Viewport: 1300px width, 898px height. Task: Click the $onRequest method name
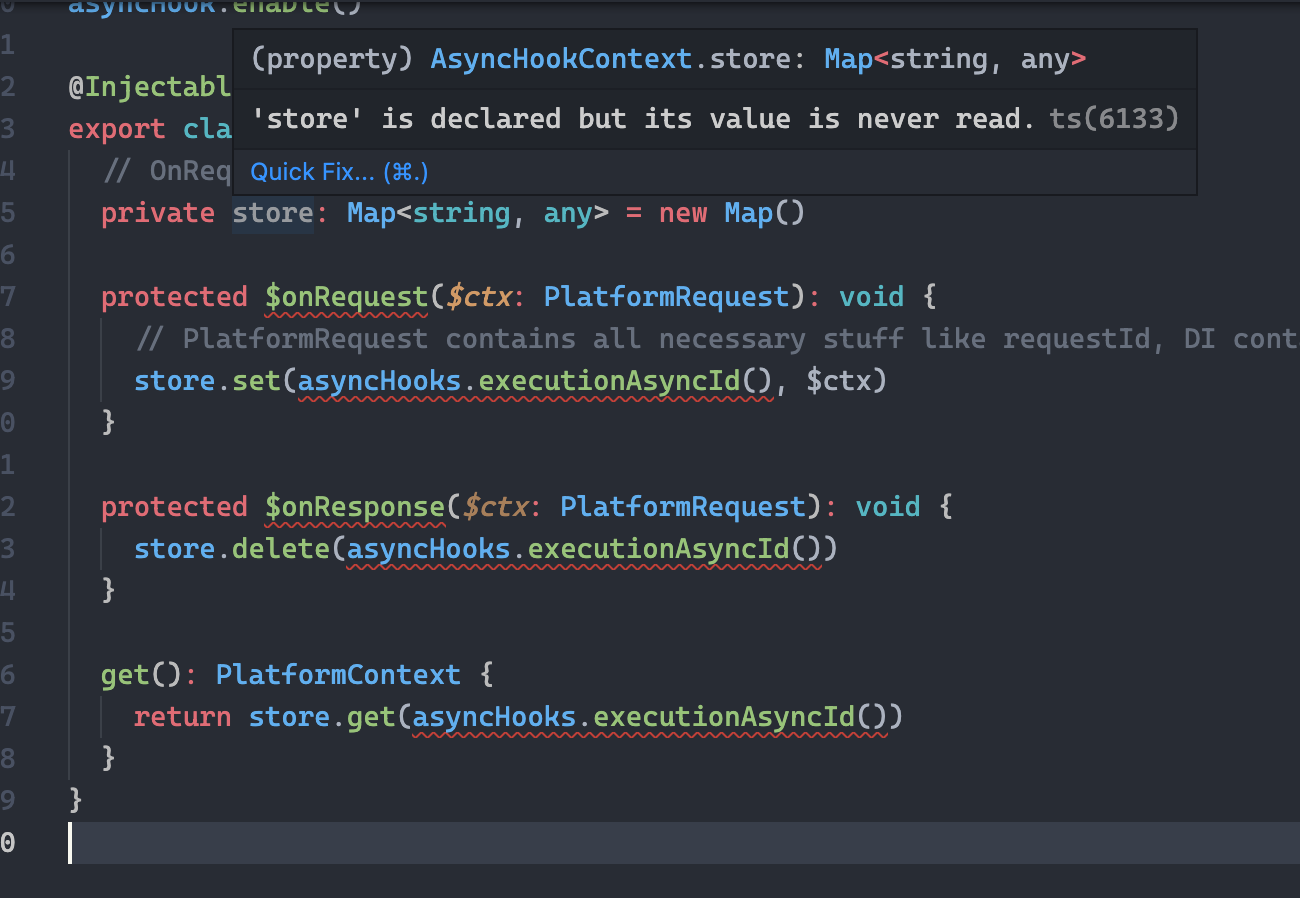coord(346,297)
